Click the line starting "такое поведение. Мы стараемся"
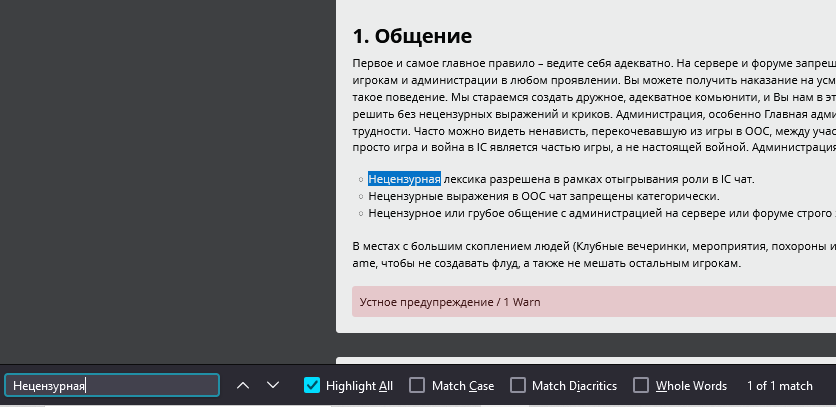 pyautogui.click(x=590, y=96)
